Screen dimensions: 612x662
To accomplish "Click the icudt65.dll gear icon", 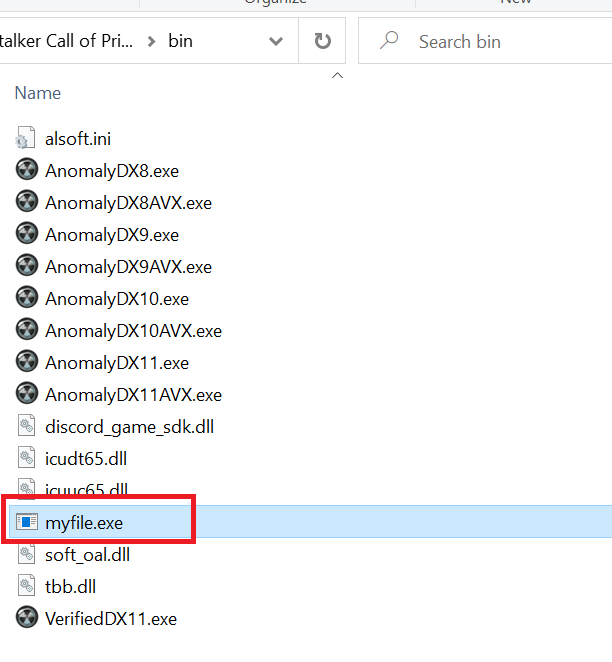I will click(26, 458).
